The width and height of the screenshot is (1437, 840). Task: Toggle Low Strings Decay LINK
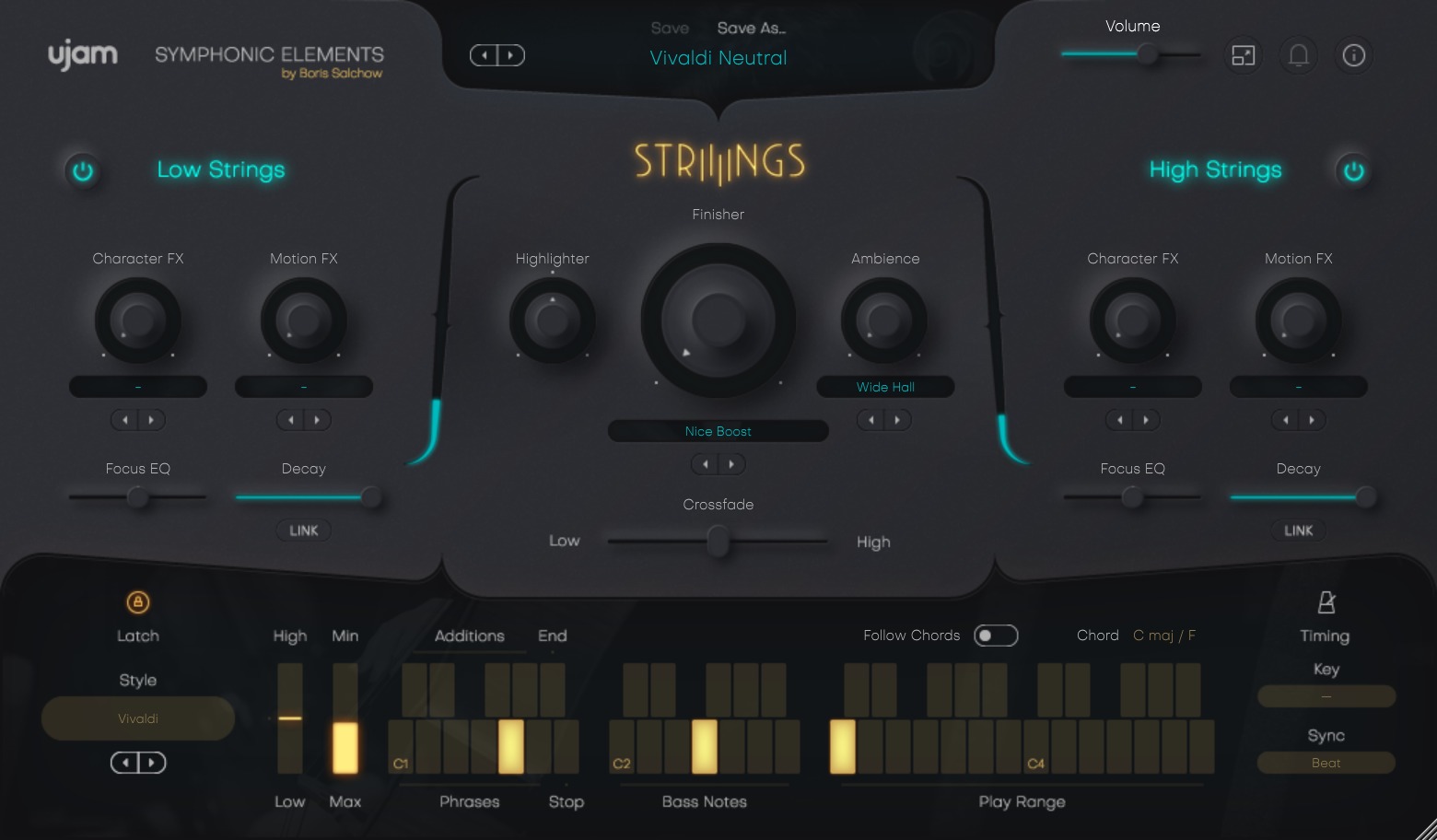pos(303,531)
